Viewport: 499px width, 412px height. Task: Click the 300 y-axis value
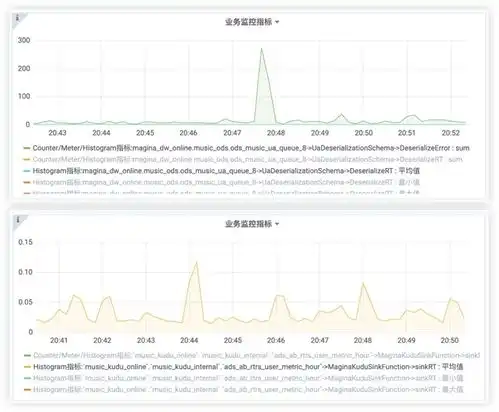pos(24,40)
